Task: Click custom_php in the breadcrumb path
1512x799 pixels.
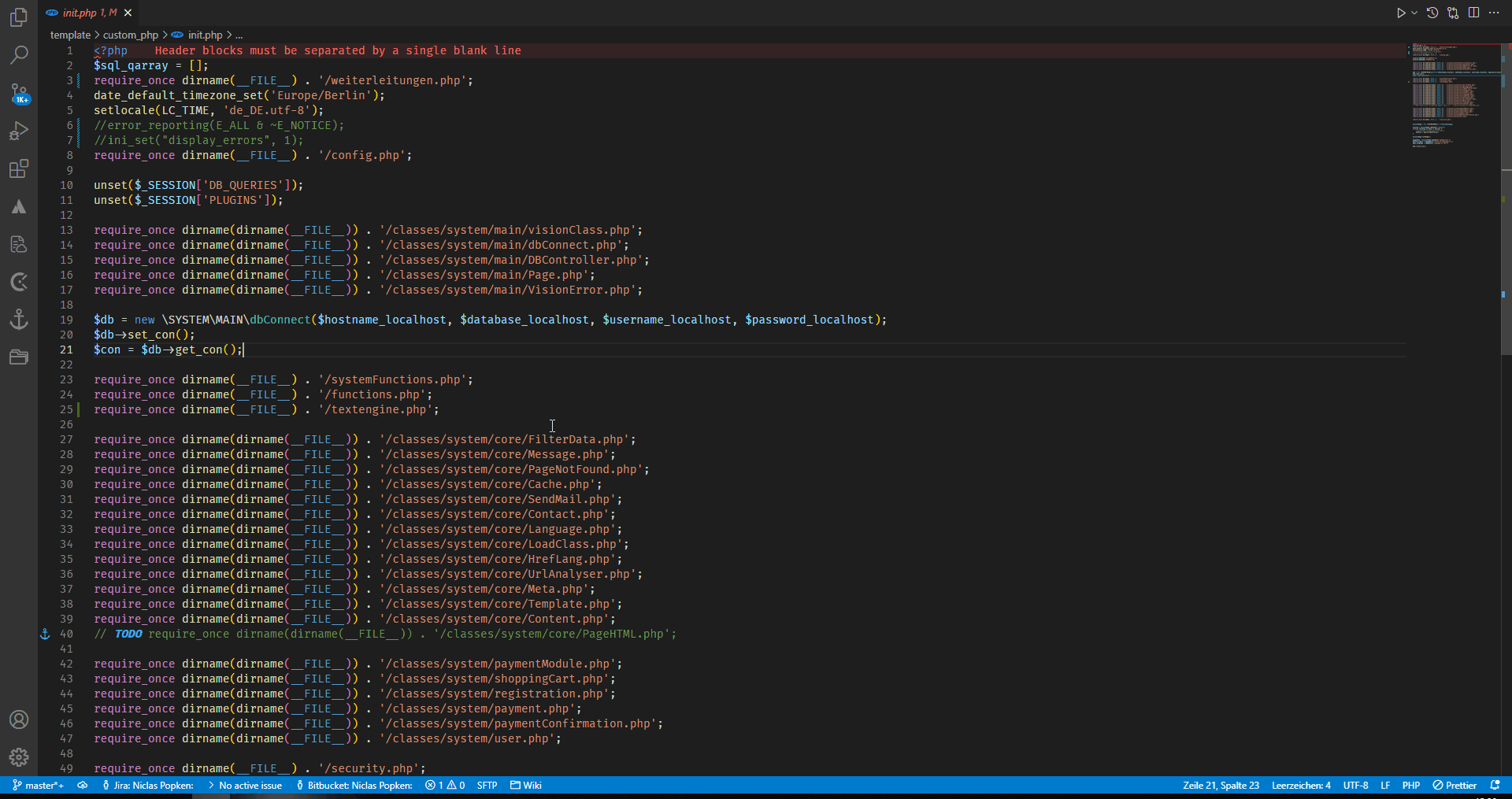Action: click(130, 35)
